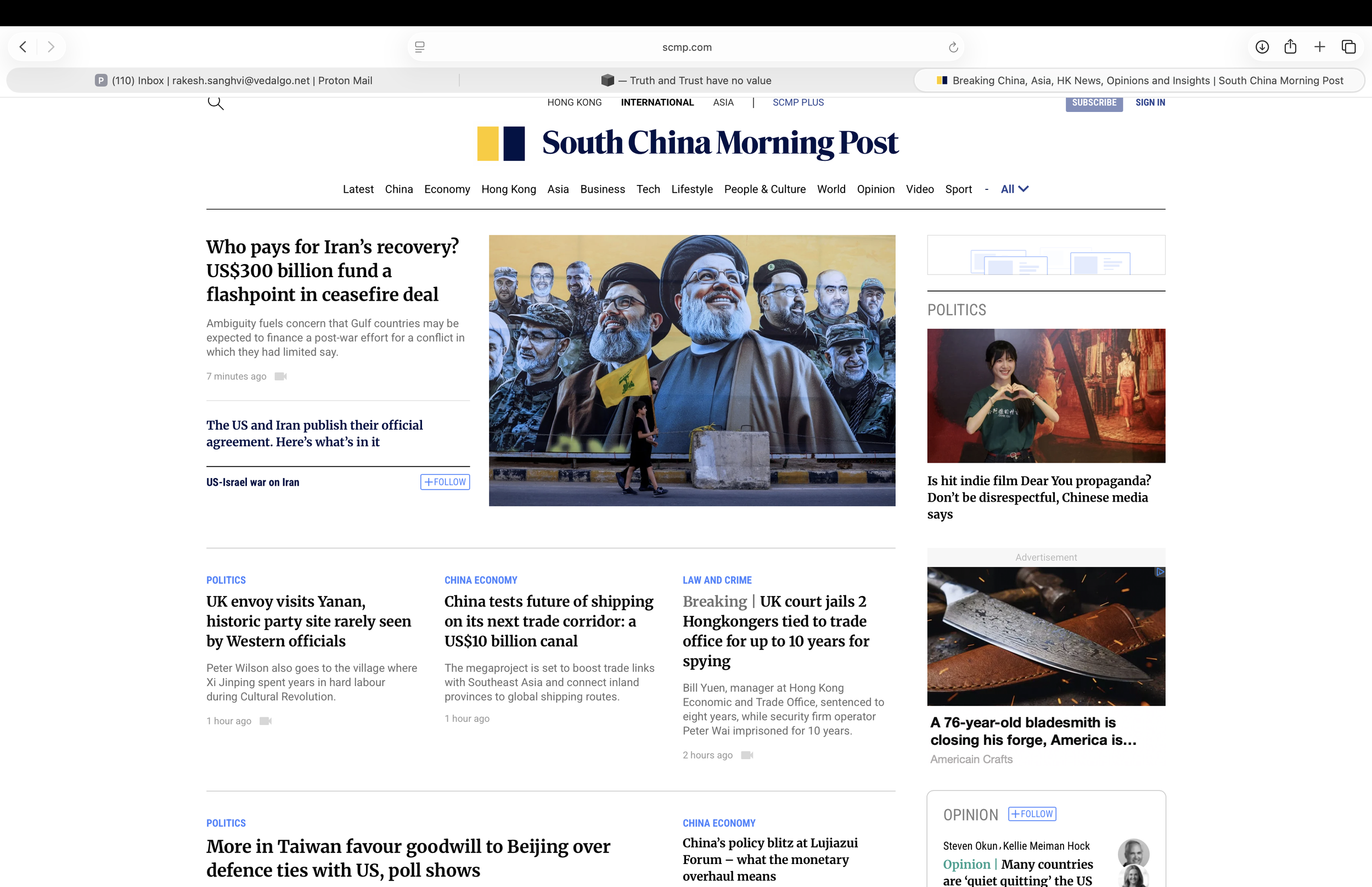The width and height of the screenshot is (1372, 887).
Task: Click the OPINION heading in the sidebar
Action: point(971,815)
